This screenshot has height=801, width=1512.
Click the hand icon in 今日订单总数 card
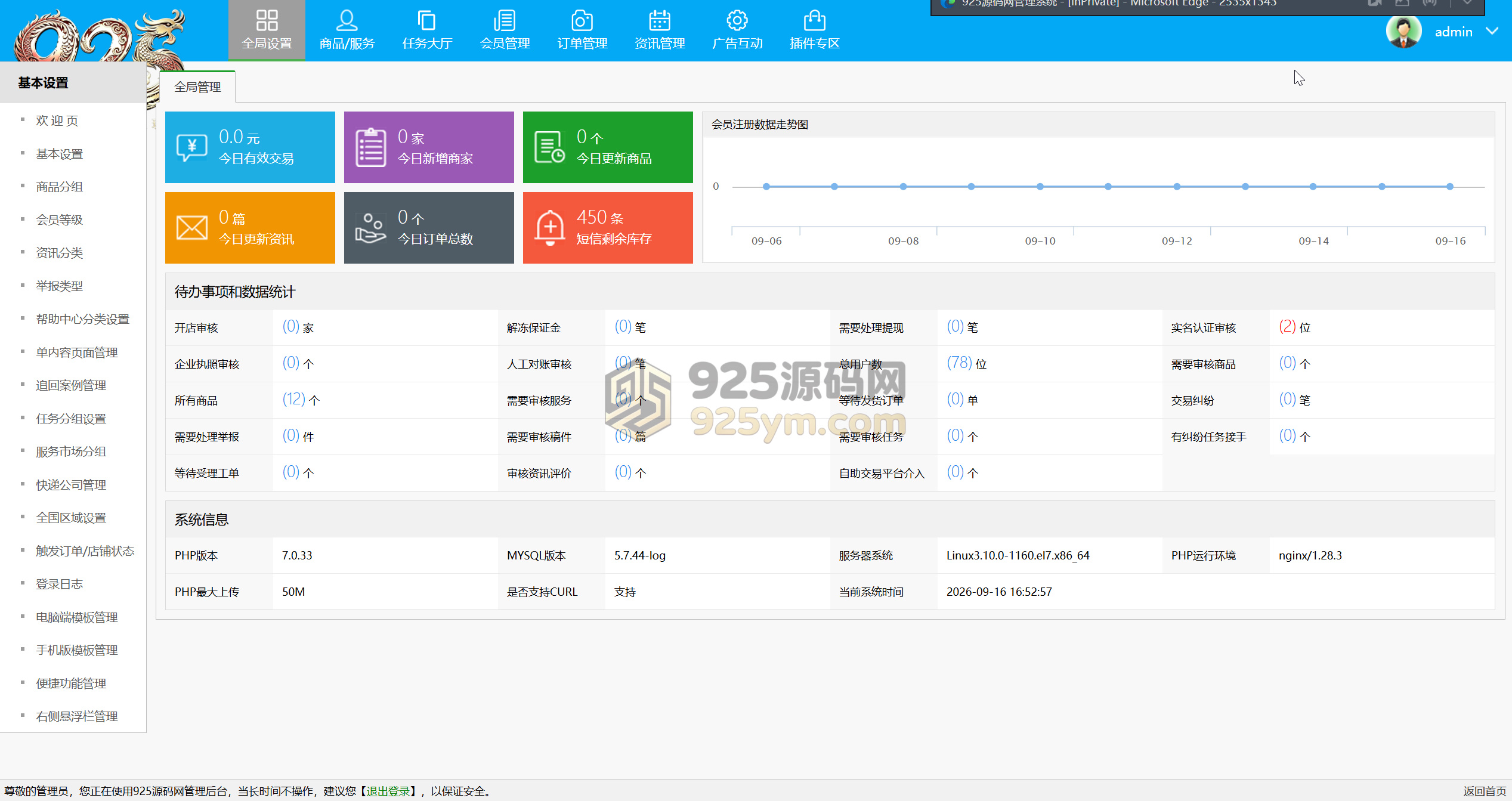point(370,228)
